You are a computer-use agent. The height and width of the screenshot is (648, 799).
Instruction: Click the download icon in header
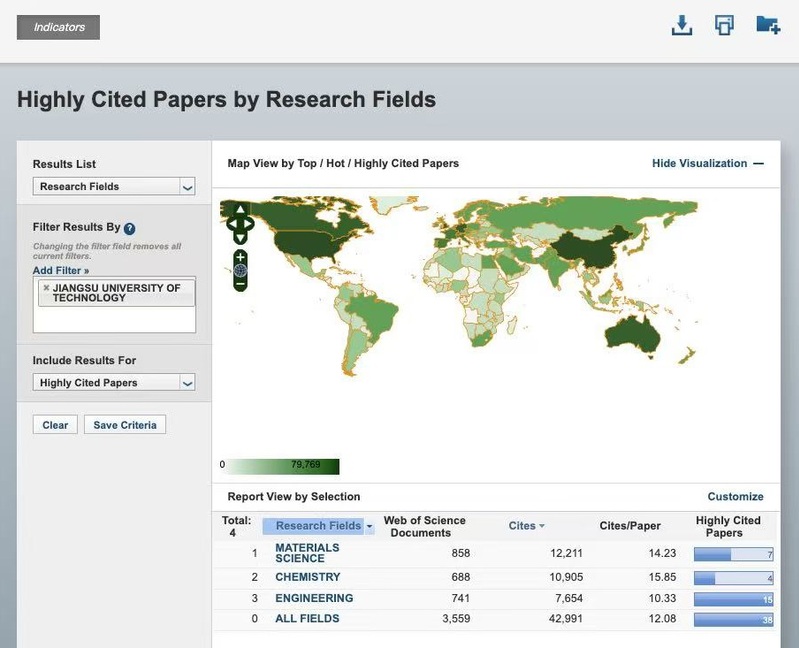[x=682, y=26]
